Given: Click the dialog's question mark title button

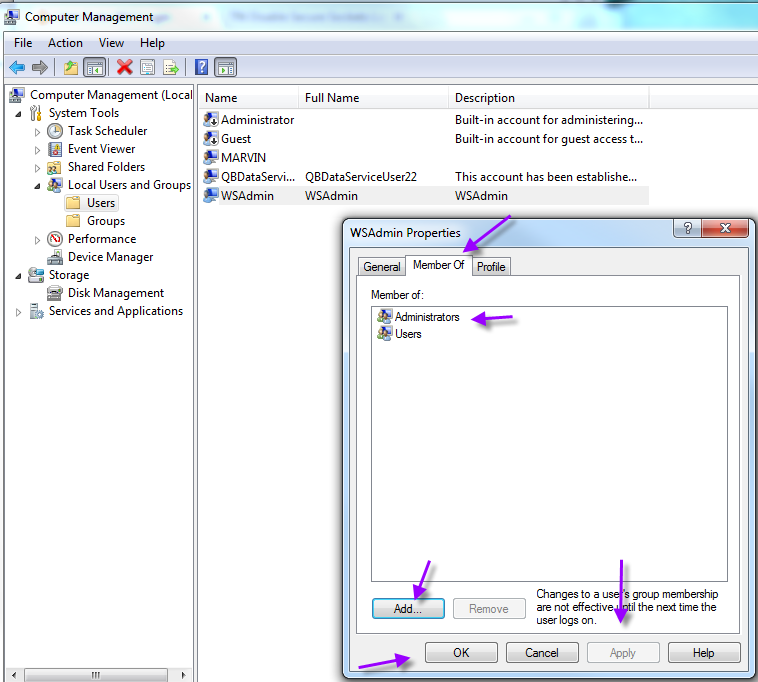Looking at the screenshot, I should (687, 228).
